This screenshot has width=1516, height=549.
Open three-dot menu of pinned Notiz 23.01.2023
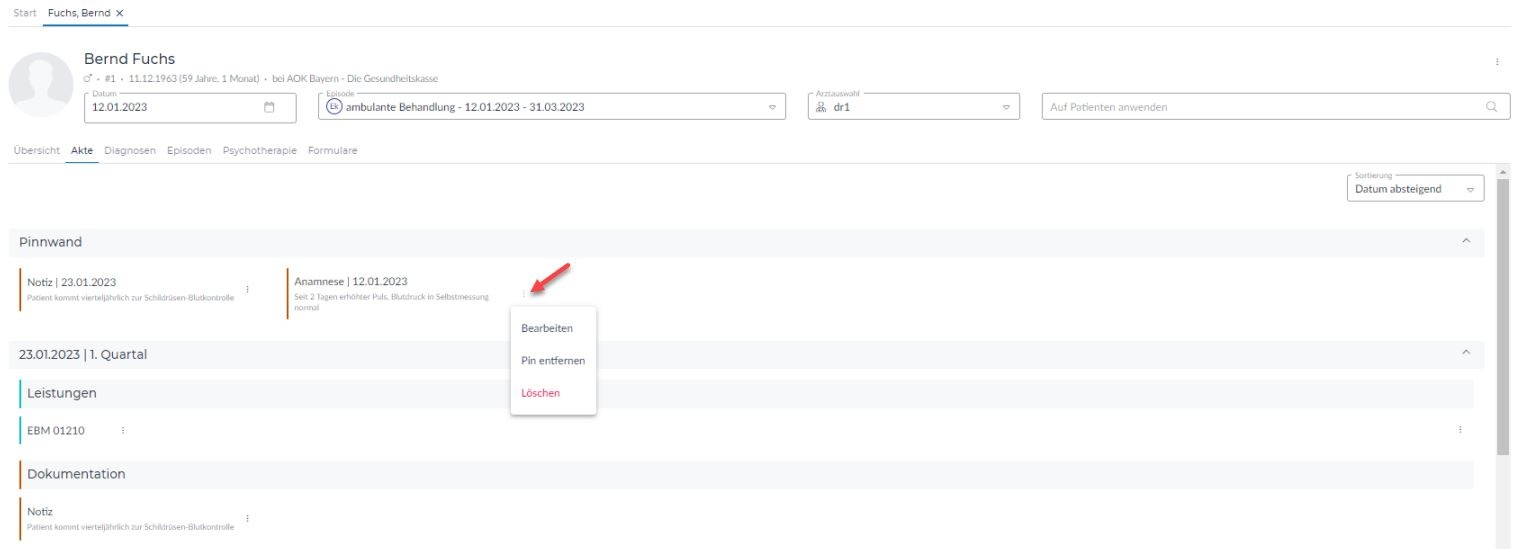(x=247, y=289)
